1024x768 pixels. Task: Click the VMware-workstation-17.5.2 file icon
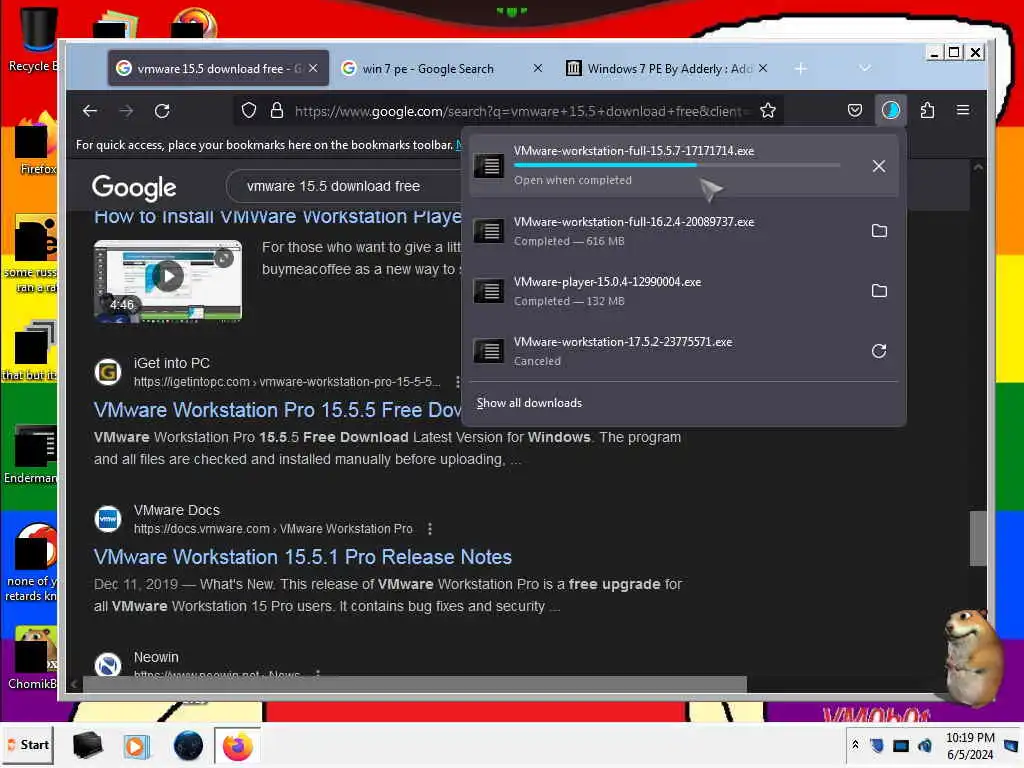pyautogui.click(x=488, y=351)
